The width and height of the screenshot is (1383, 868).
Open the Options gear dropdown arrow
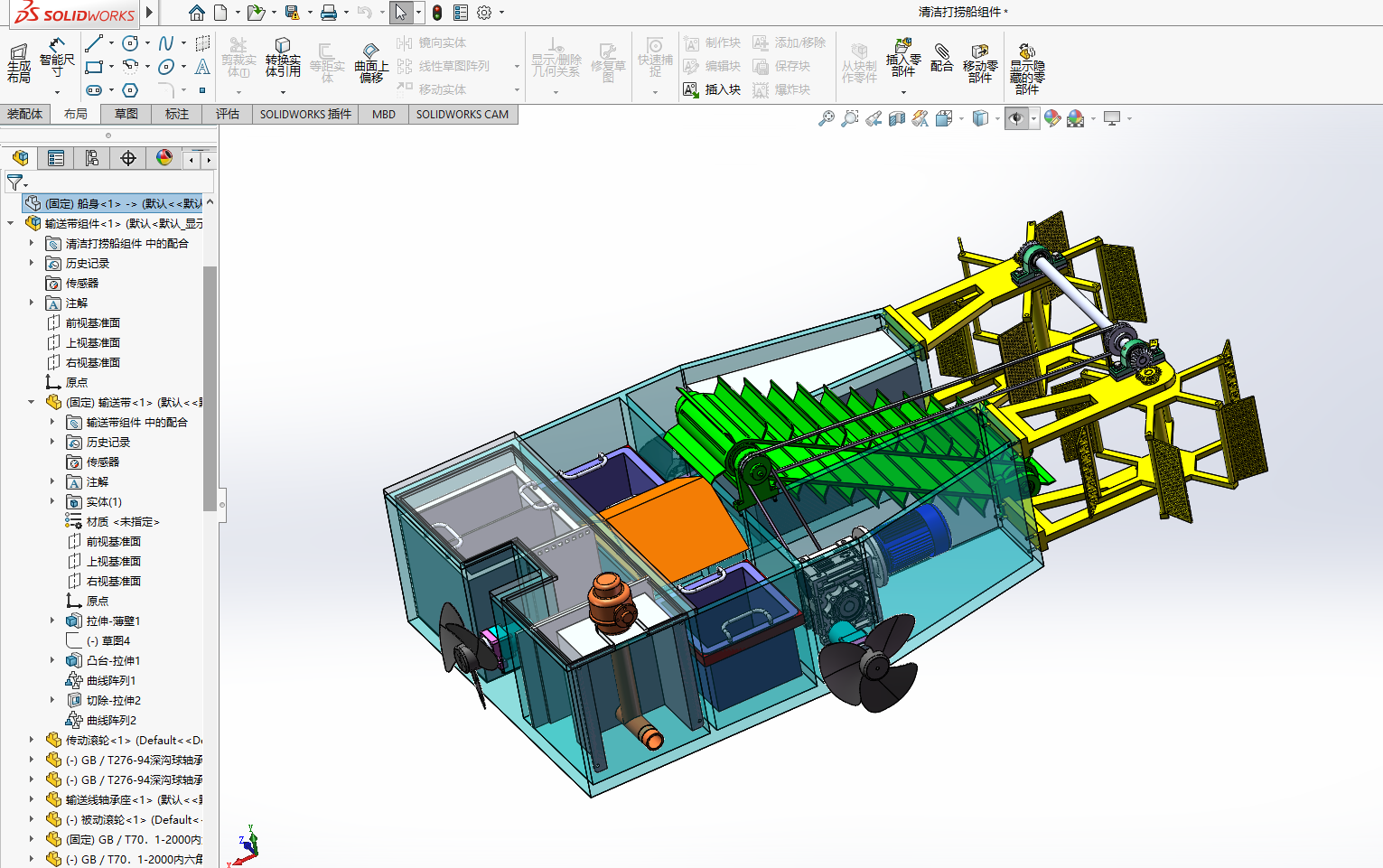(x=501, y=13)
